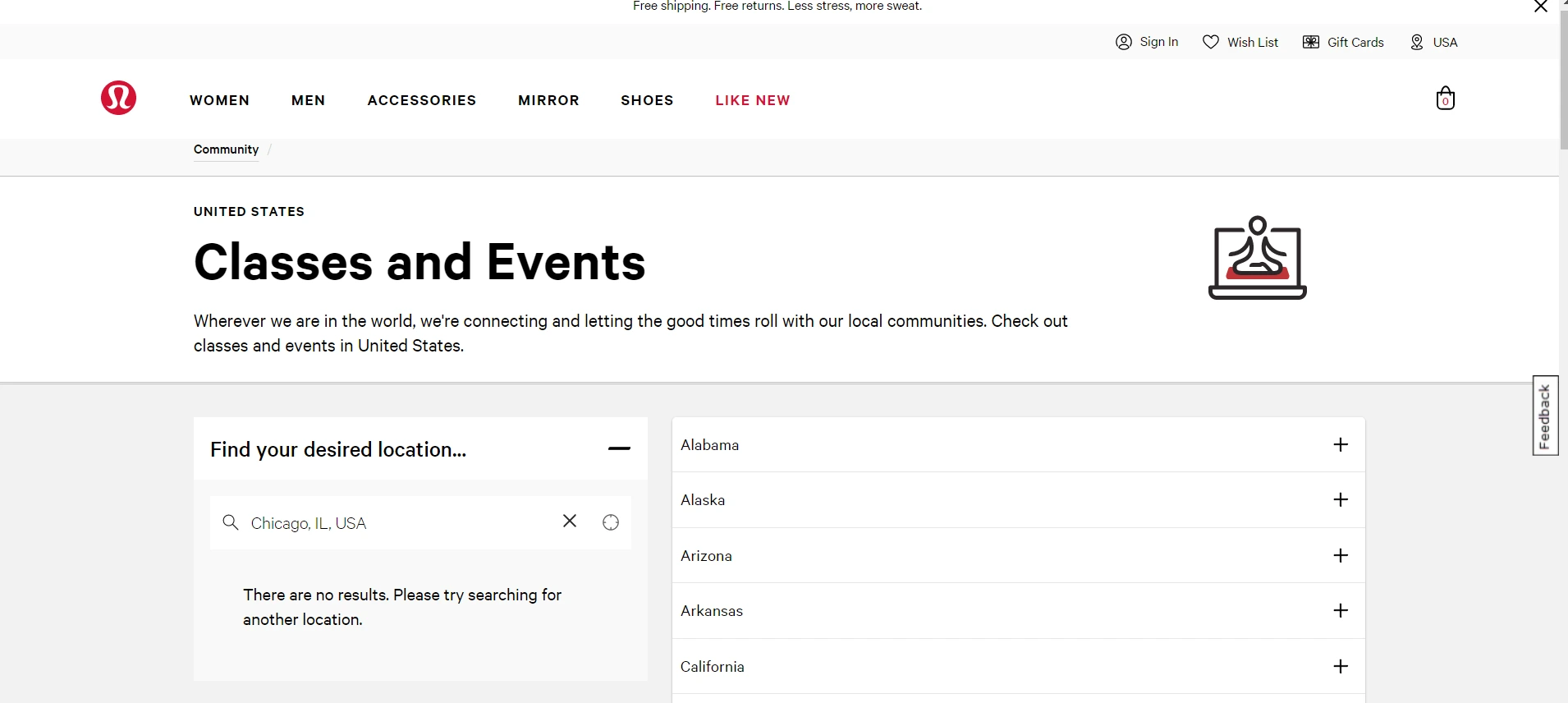Open the Accessories menu
Viewport: 1568px width, 703px height.
[x=422, y=100]
